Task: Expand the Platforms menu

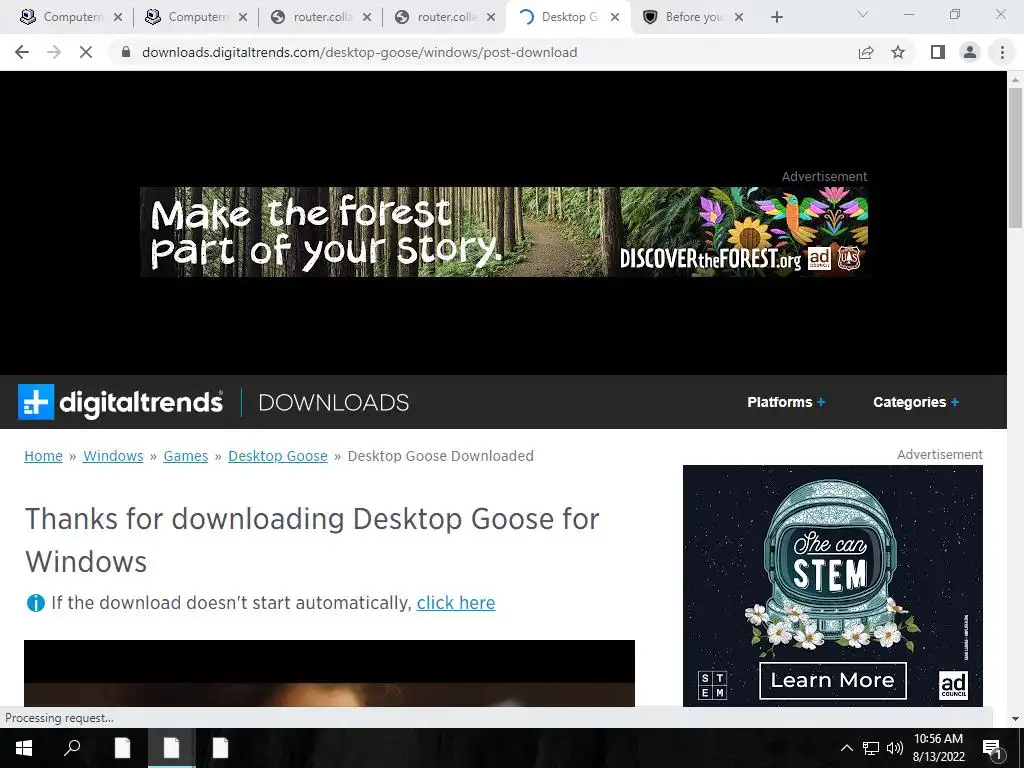Action: click(786, 402)
